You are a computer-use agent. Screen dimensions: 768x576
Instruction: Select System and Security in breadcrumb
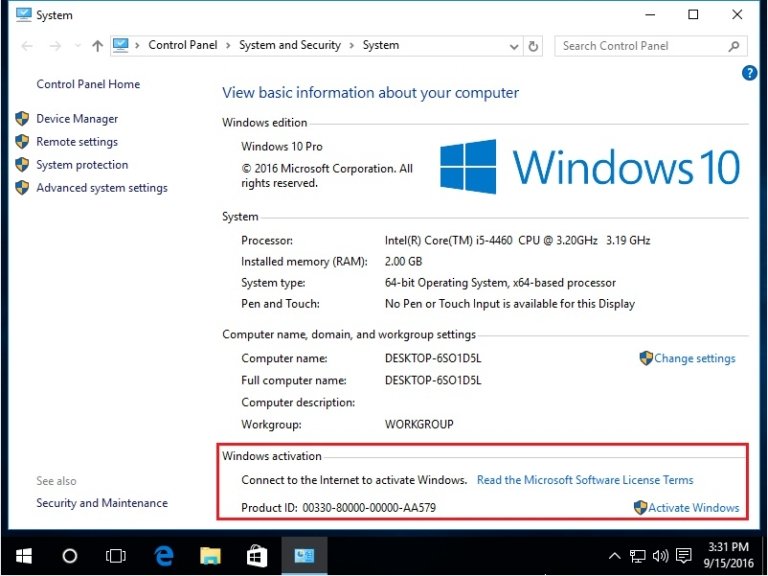pyautogui.click(x=290, y=46)
